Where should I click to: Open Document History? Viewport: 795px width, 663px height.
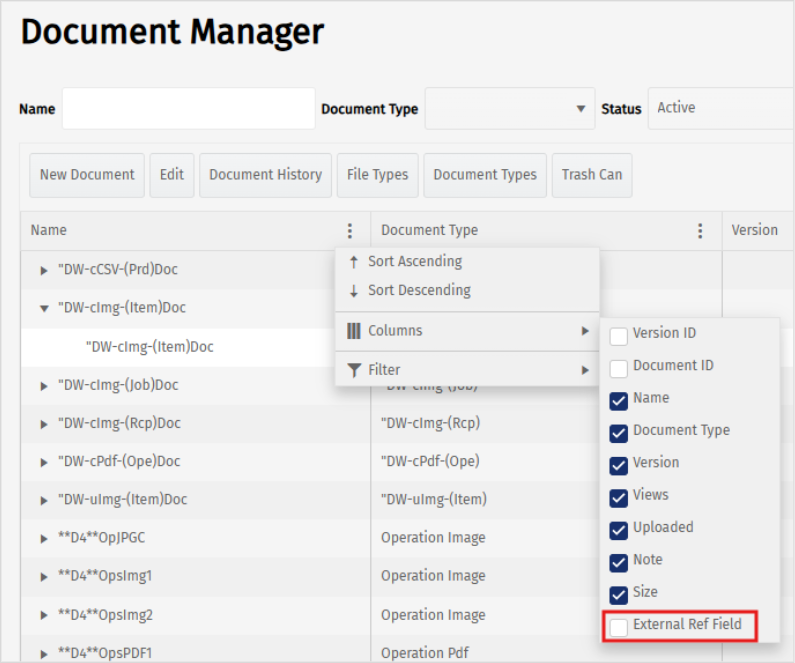tap(265, 175)
